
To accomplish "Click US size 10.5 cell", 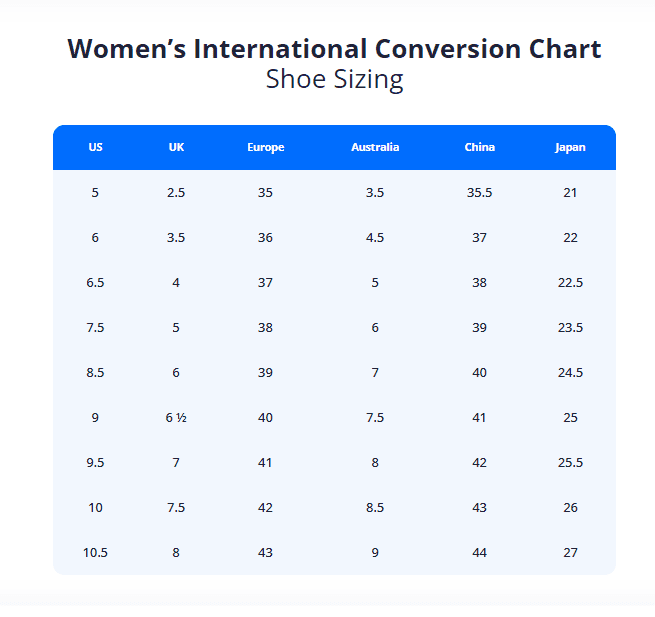I will (95, 552).
